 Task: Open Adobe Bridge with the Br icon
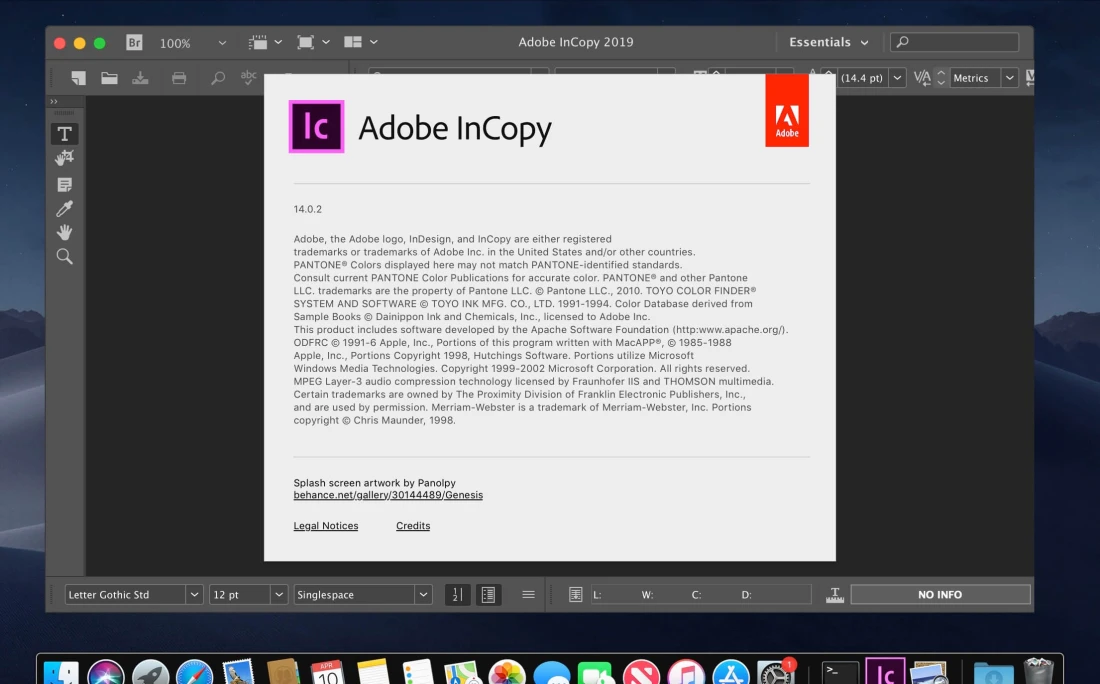(x=134, y=43)
